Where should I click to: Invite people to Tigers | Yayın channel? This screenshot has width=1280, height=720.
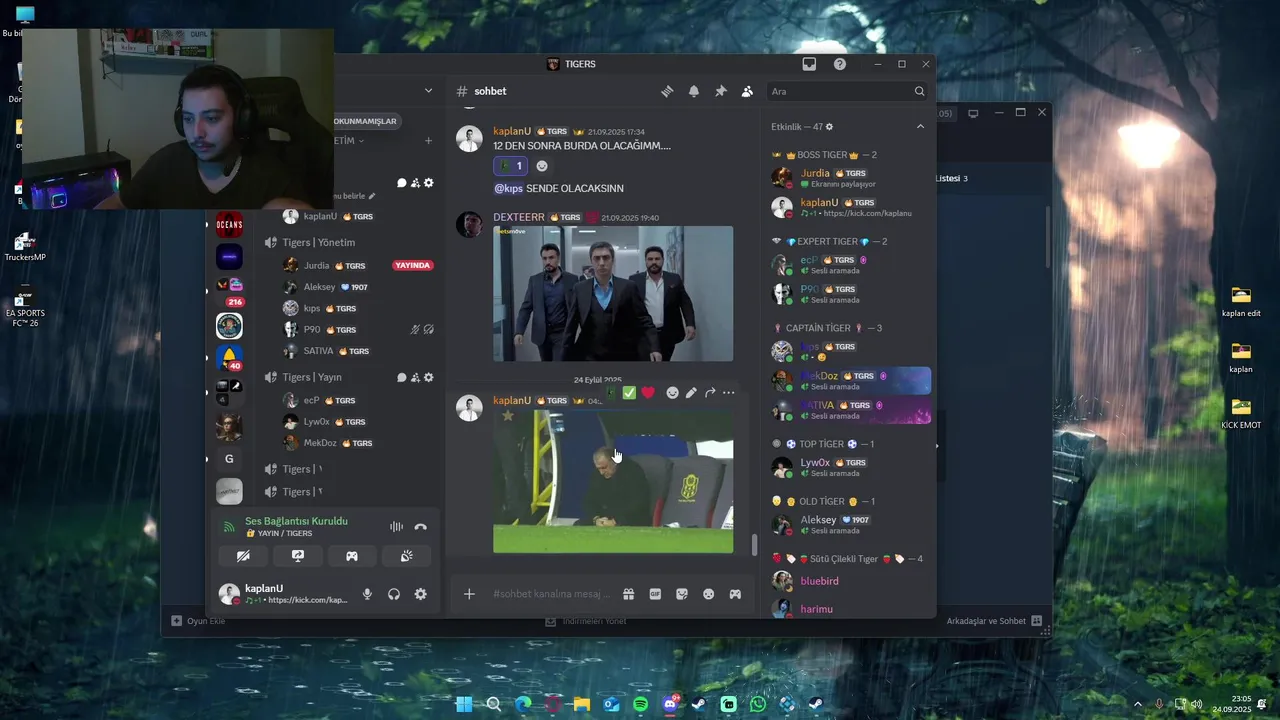pos(415,378)
